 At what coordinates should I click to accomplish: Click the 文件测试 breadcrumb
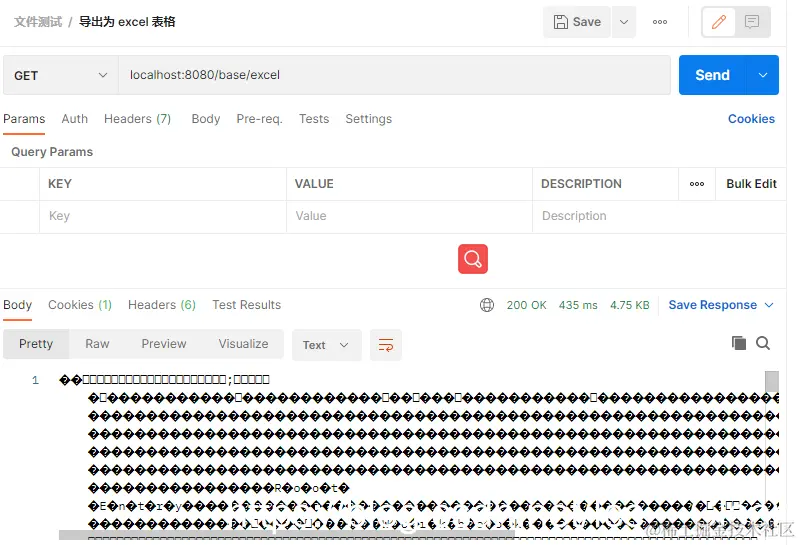[x=38, y=22]
